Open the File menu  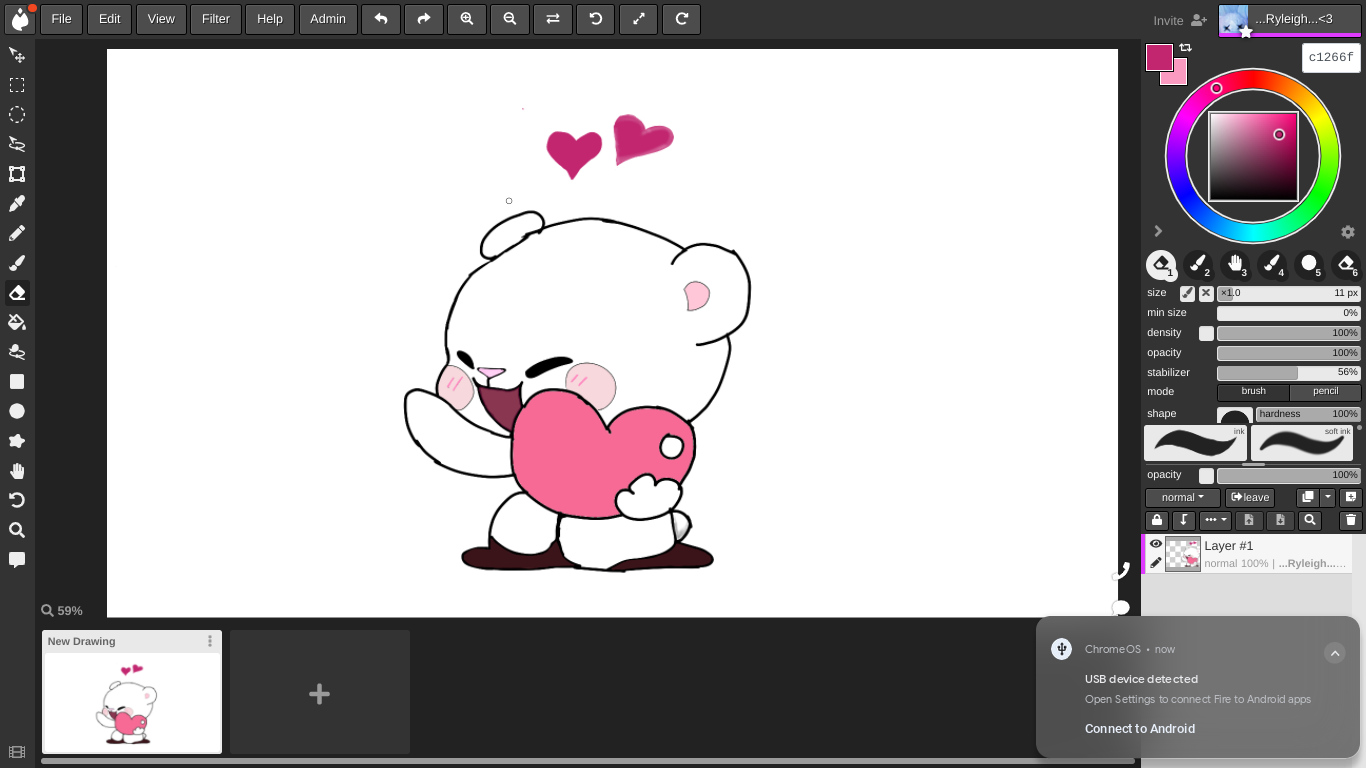61,19
